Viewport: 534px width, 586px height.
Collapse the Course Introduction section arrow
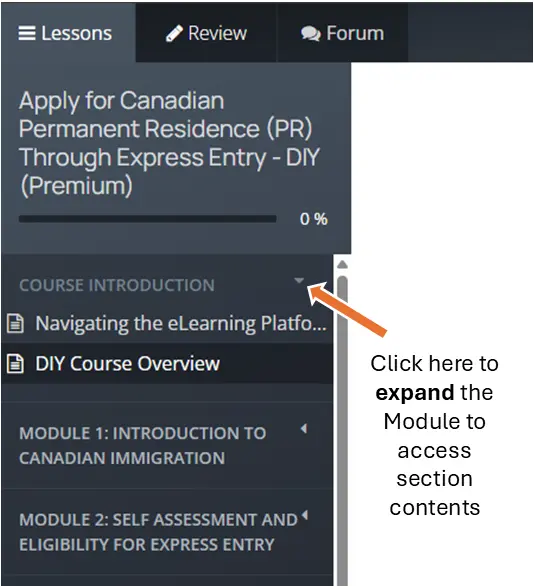click(x=299, y=280)
